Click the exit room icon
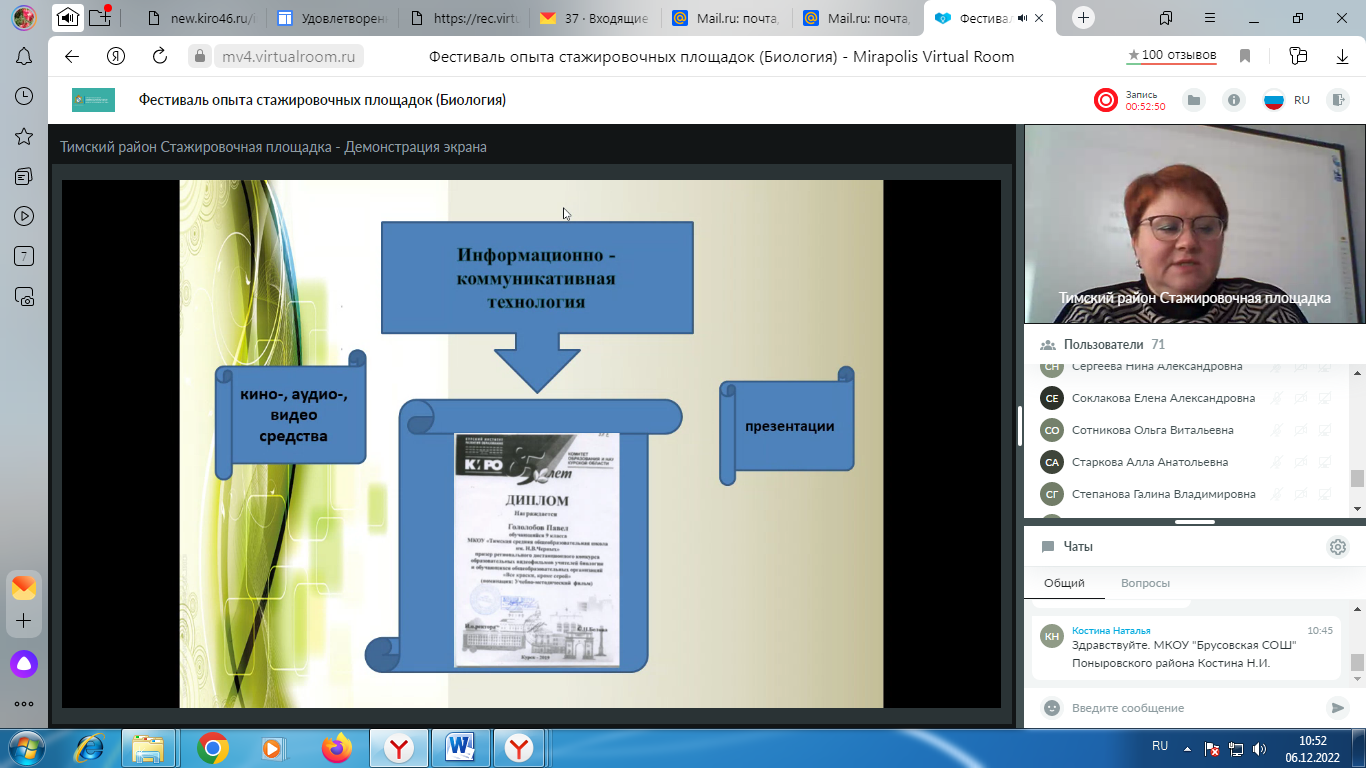1366x768 pixels. coord(1338,100)
